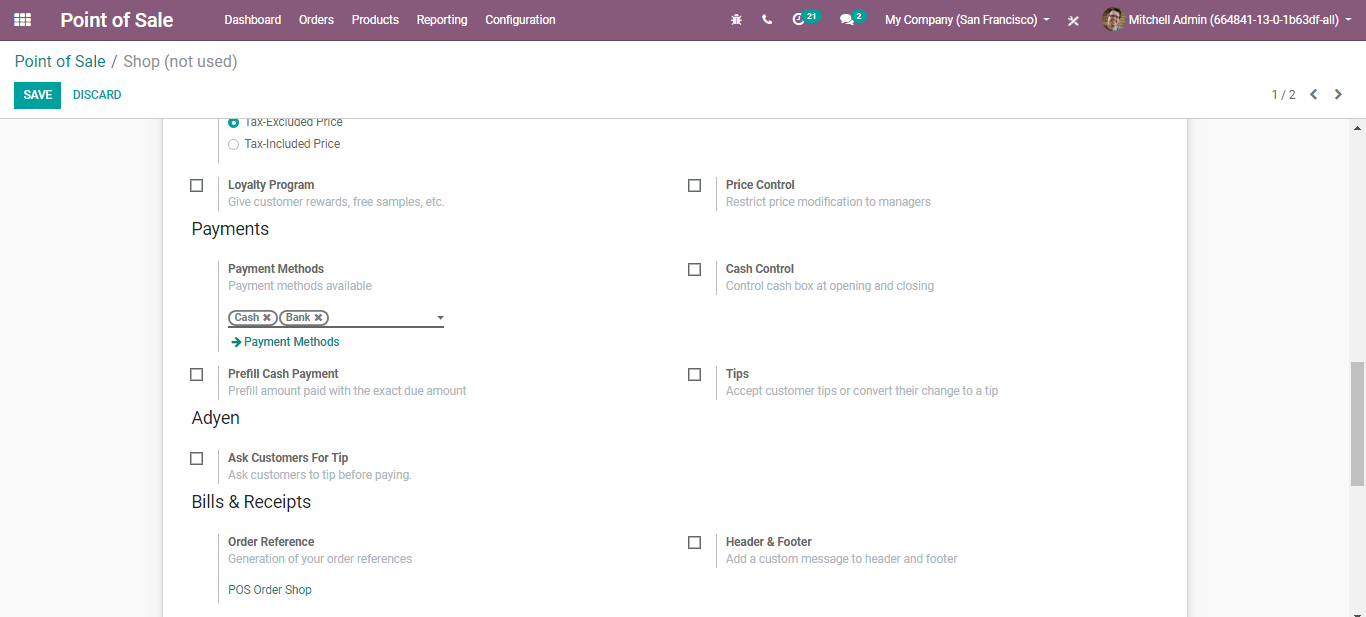This screenshot has height=617, width=1366.
Task: Click the POS Order Shop value
Action: (x=270, y=590)
